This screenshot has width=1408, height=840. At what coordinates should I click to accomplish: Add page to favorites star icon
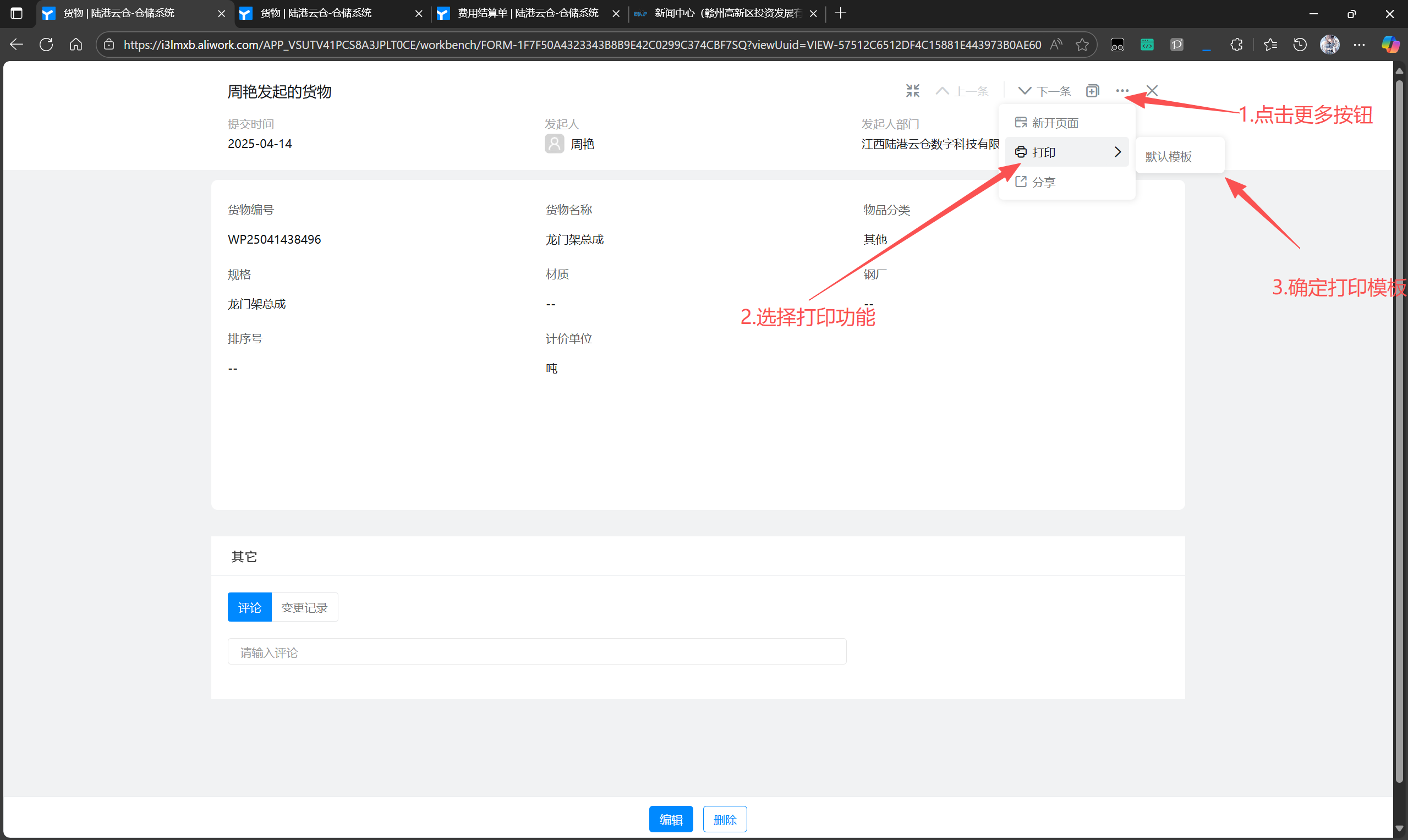[x=1082, y=45]
